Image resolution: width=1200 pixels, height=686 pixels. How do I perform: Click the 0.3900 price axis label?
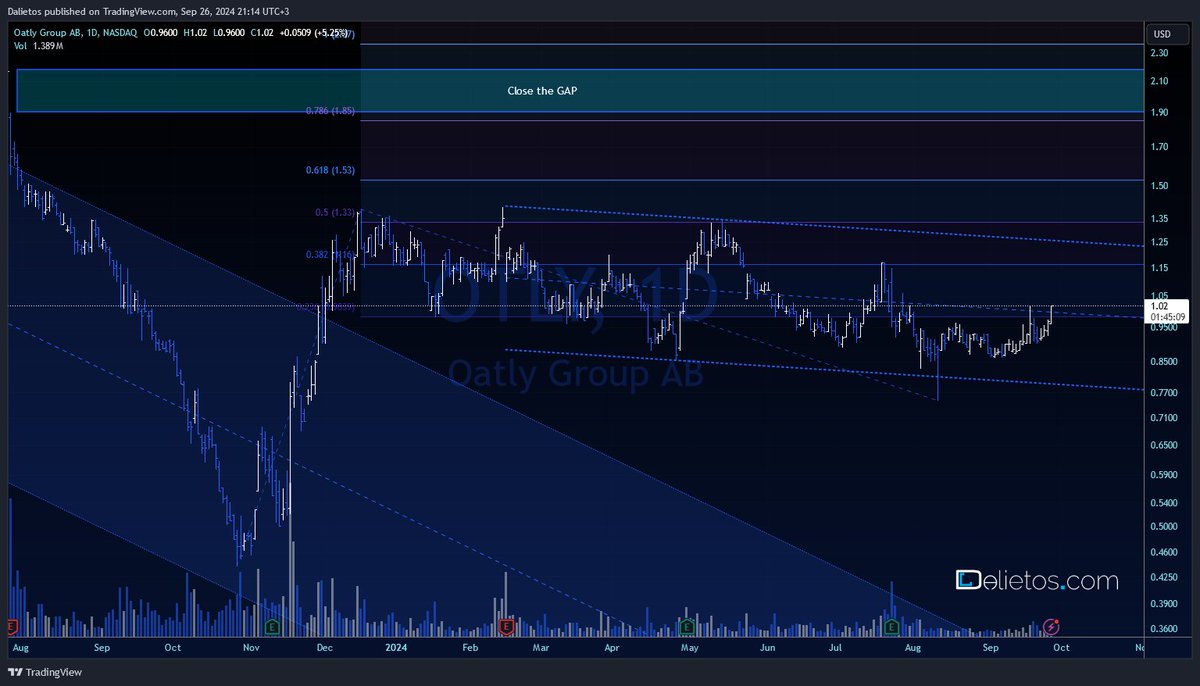point(1164,604)
